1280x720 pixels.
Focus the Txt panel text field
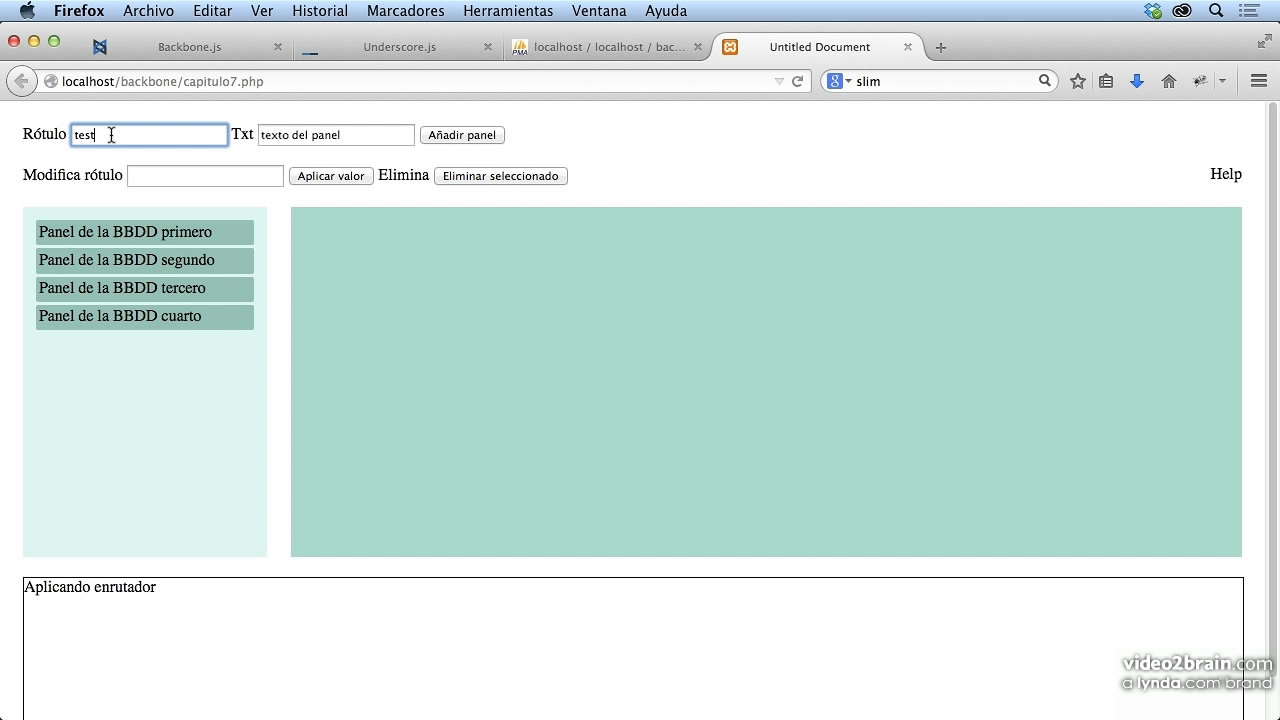(x=336, y=135)
